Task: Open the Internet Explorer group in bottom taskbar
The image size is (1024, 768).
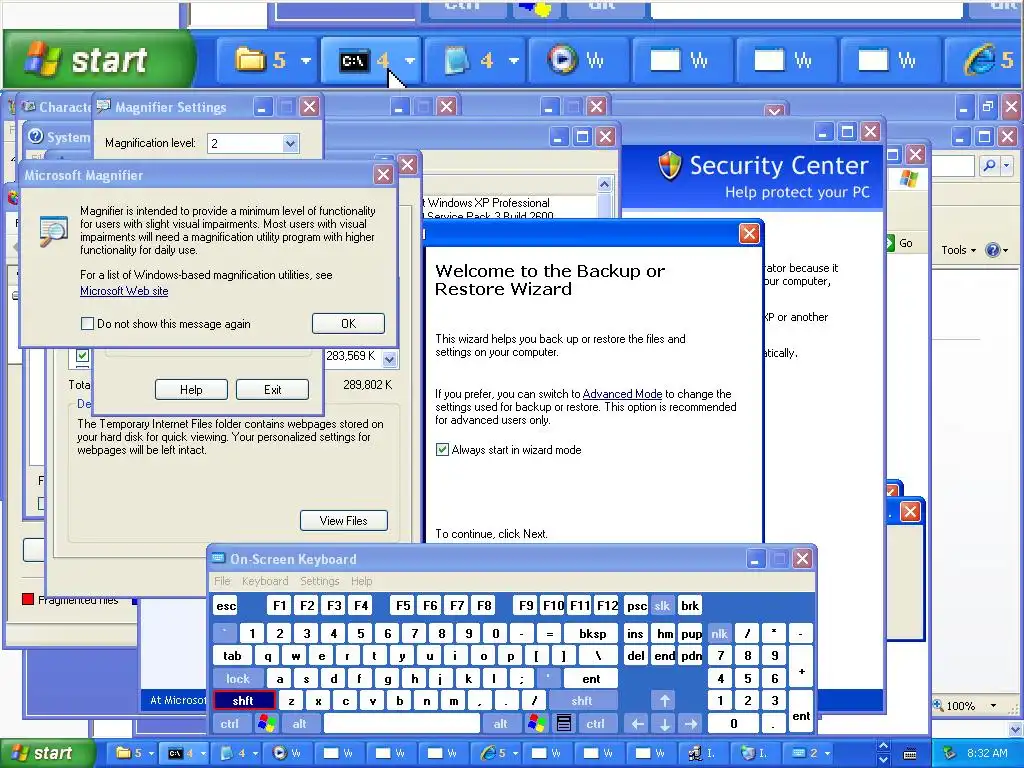Action: click(x=494, y=753)
